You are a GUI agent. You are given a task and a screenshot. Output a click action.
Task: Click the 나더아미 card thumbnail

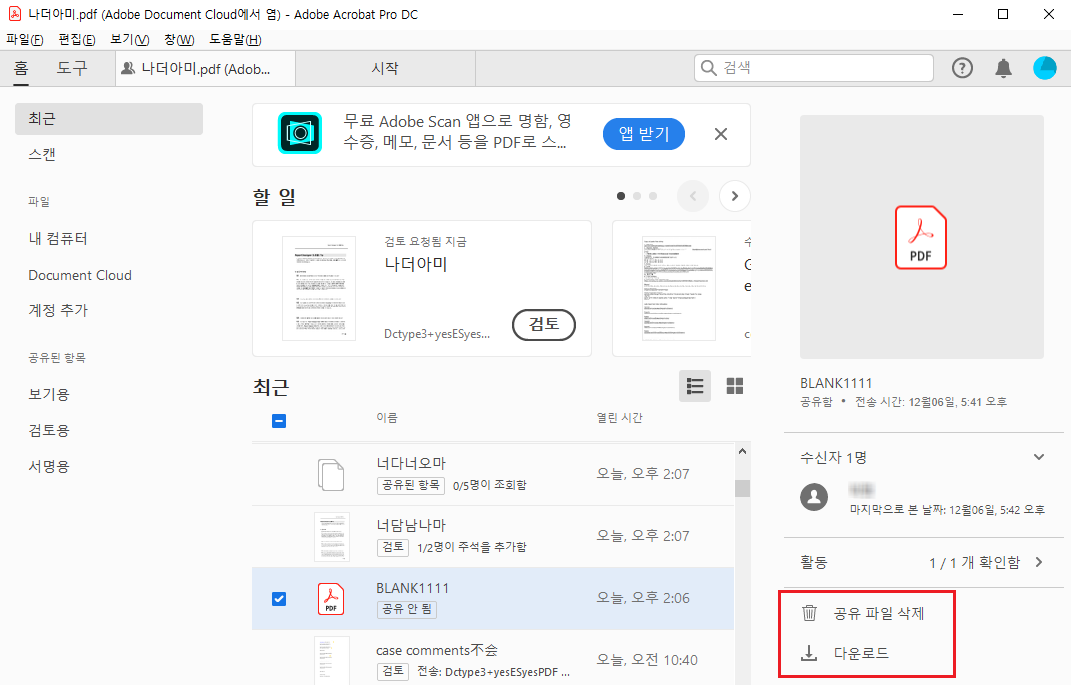click(x=319, y=288)
